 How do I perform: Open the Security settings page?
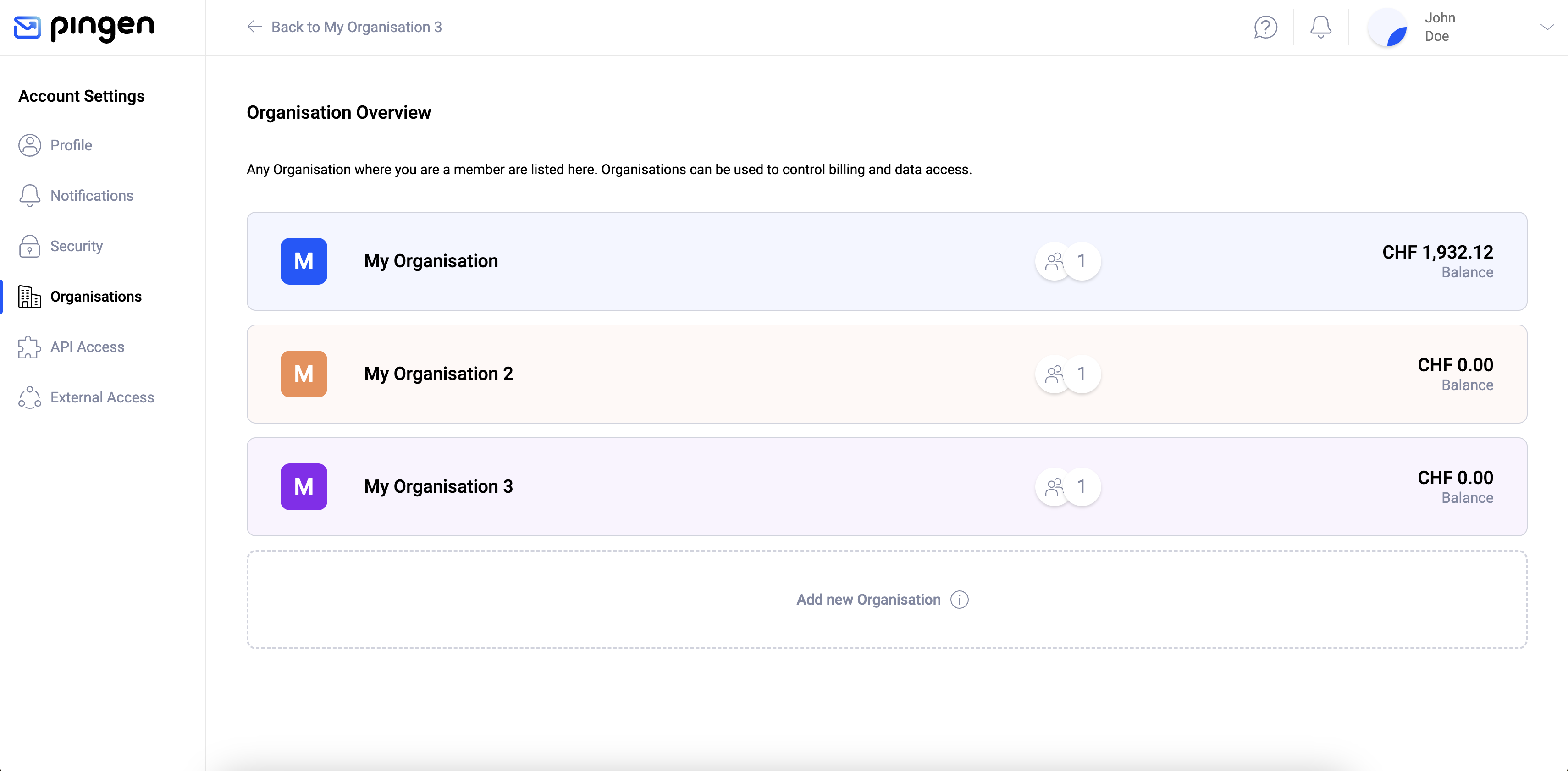pos(77,247)
